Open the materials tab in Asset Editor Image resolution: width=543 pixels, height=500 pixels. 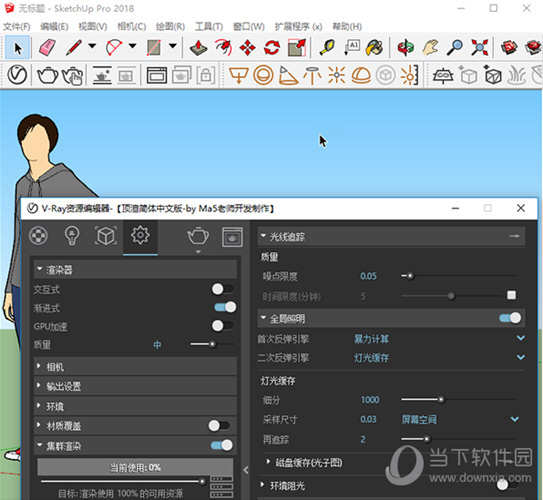(x=38, y=236)
